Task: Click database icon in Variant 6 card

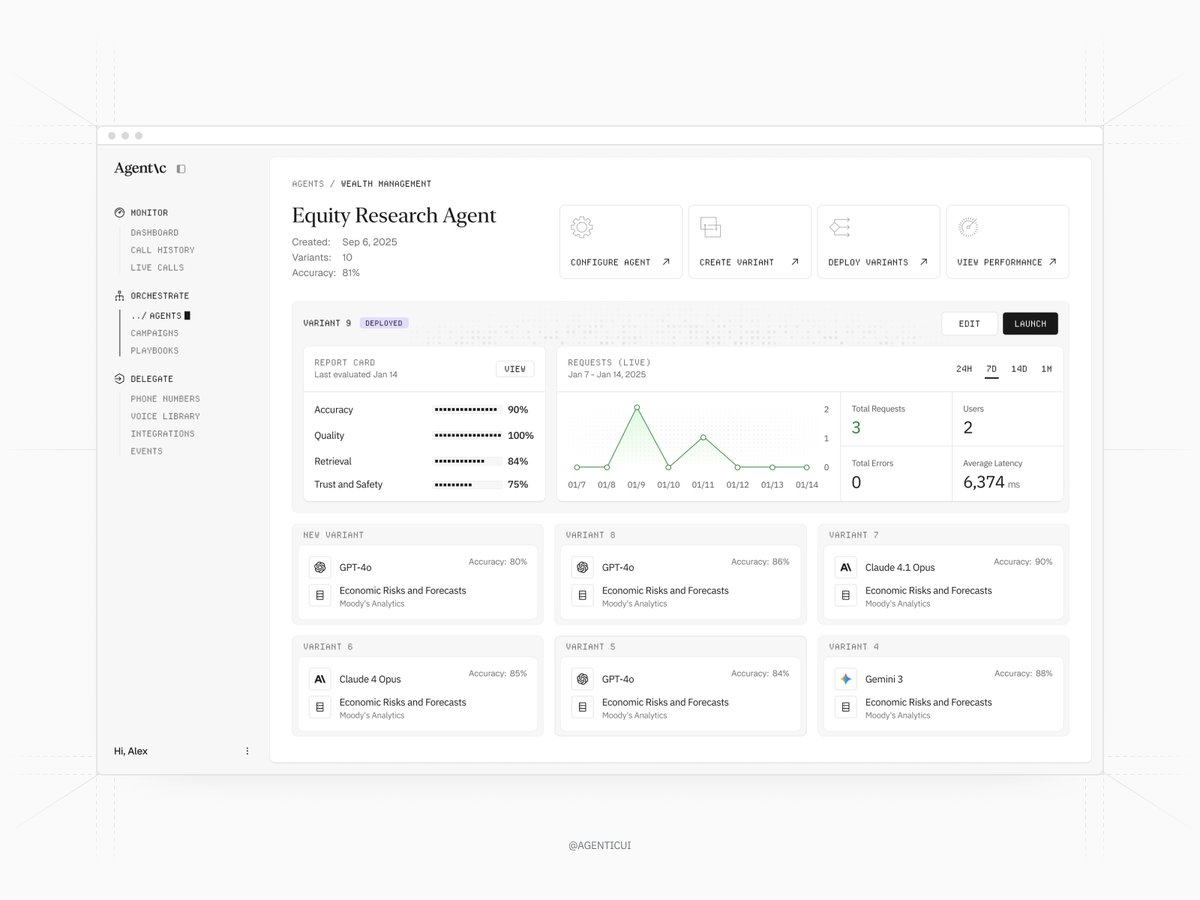Action: pyautogui.click(x=320, y=707)
